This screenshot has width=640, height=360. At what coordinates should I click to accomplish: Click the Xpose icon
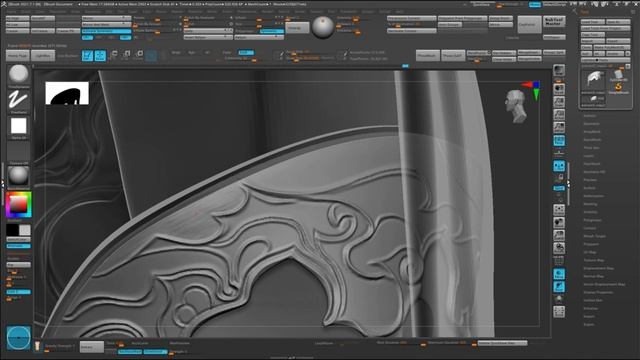pos(559,312)
